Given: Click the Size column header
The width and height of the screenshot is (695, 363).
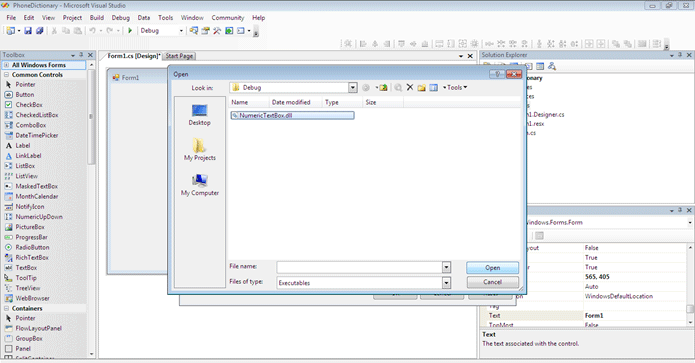Looking at the screenshot, I should click(x=383, y=102).
